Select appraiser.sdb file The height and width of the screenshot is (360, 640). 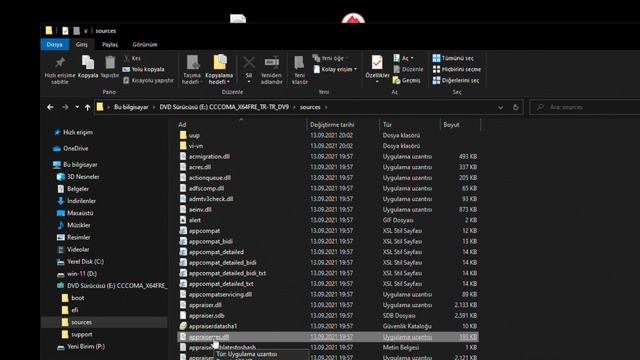tap(202, 316)
